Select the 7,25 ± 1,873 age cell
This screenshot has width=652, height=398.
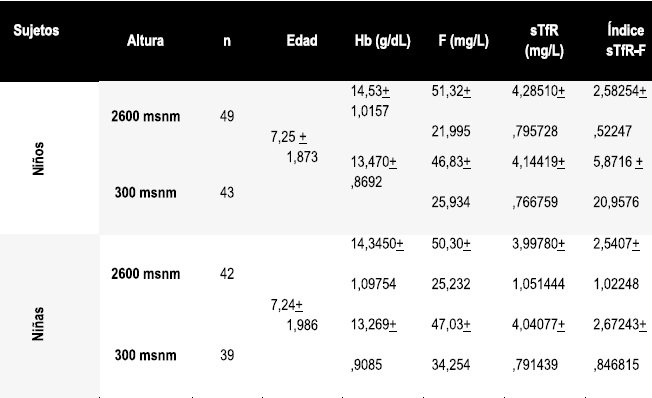click(294, 147)
